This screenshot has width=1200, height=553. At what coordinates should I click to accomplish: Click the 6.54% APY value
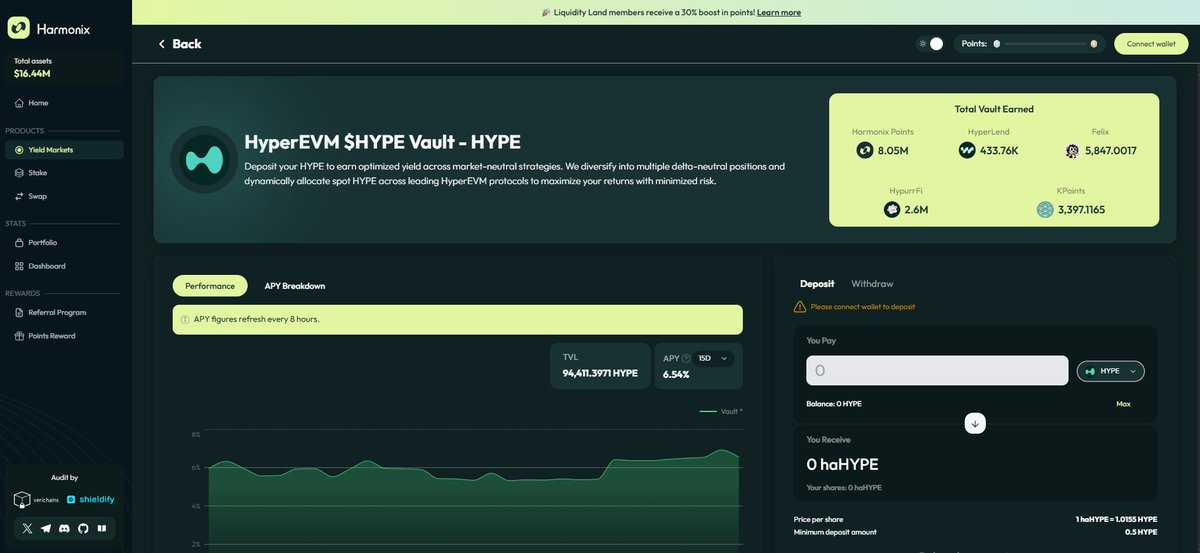tap(676, 375)
